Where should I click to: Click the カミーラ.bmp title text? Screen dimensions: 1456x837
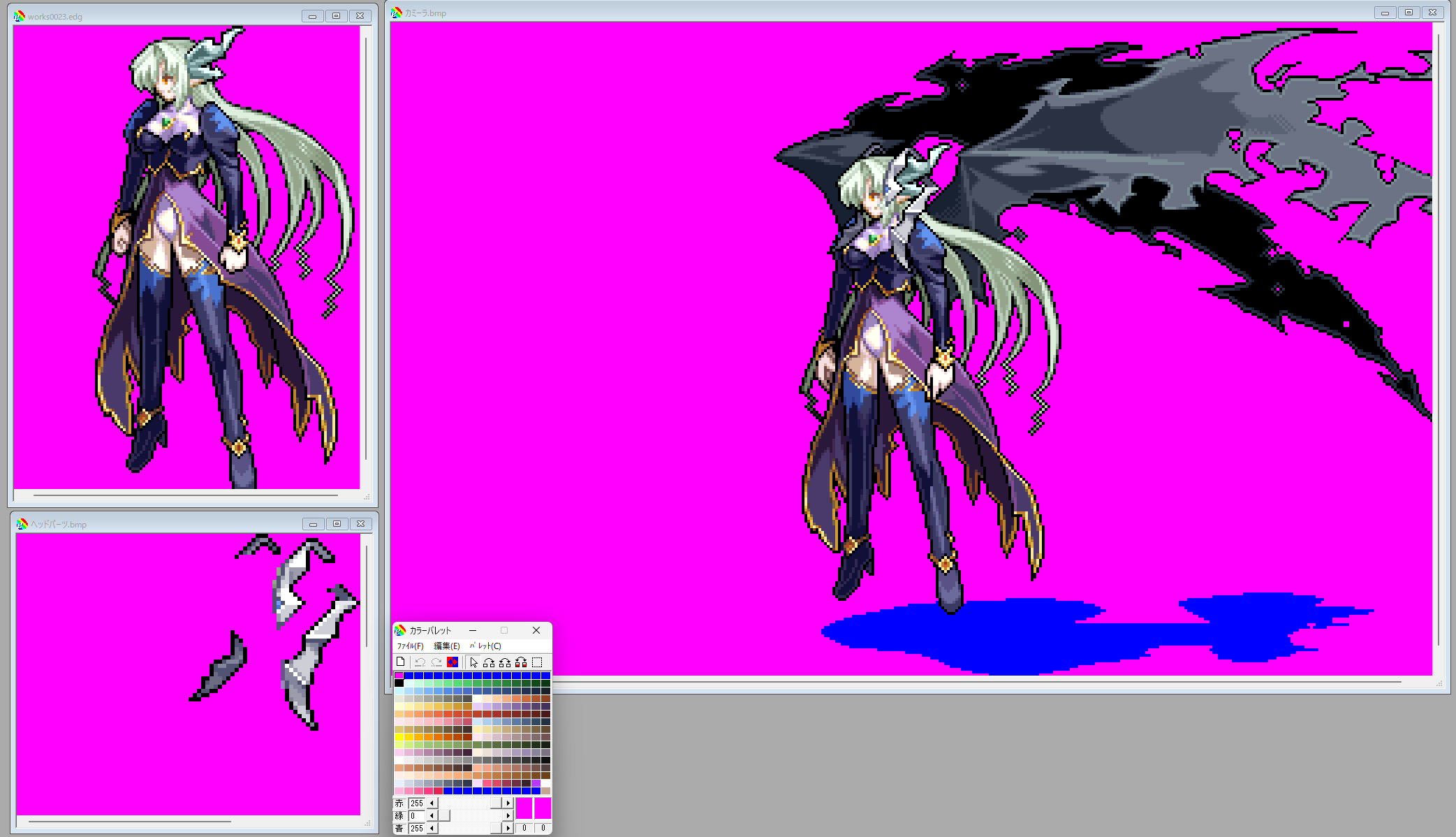click(425, 13)
